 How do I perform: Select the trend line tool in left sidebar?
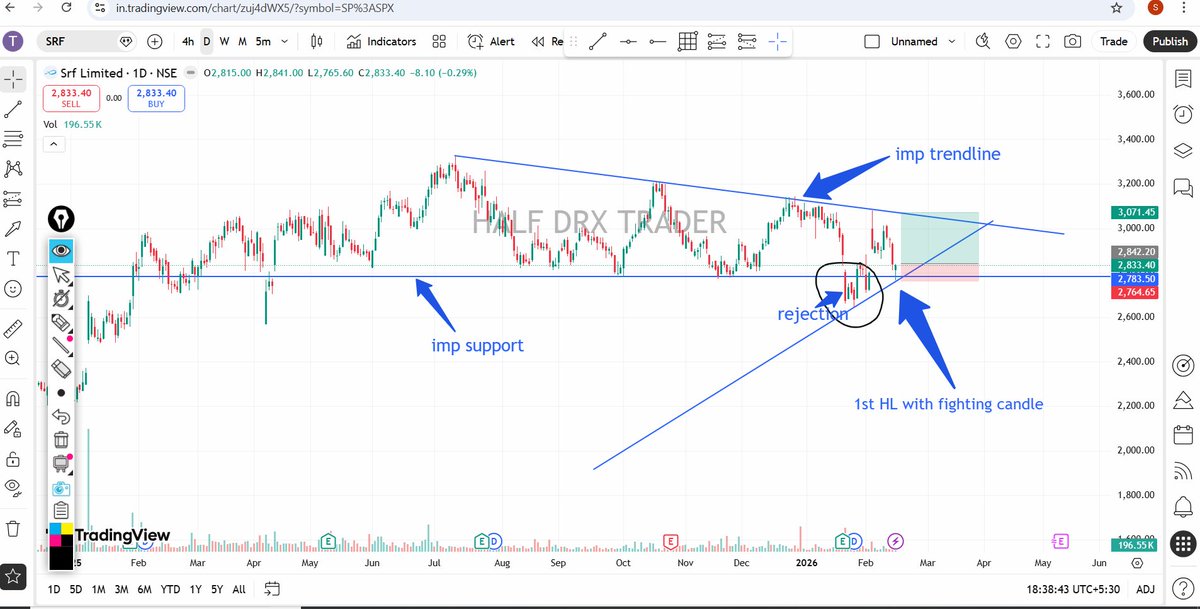pyautogui.click(x=13, y=109)
